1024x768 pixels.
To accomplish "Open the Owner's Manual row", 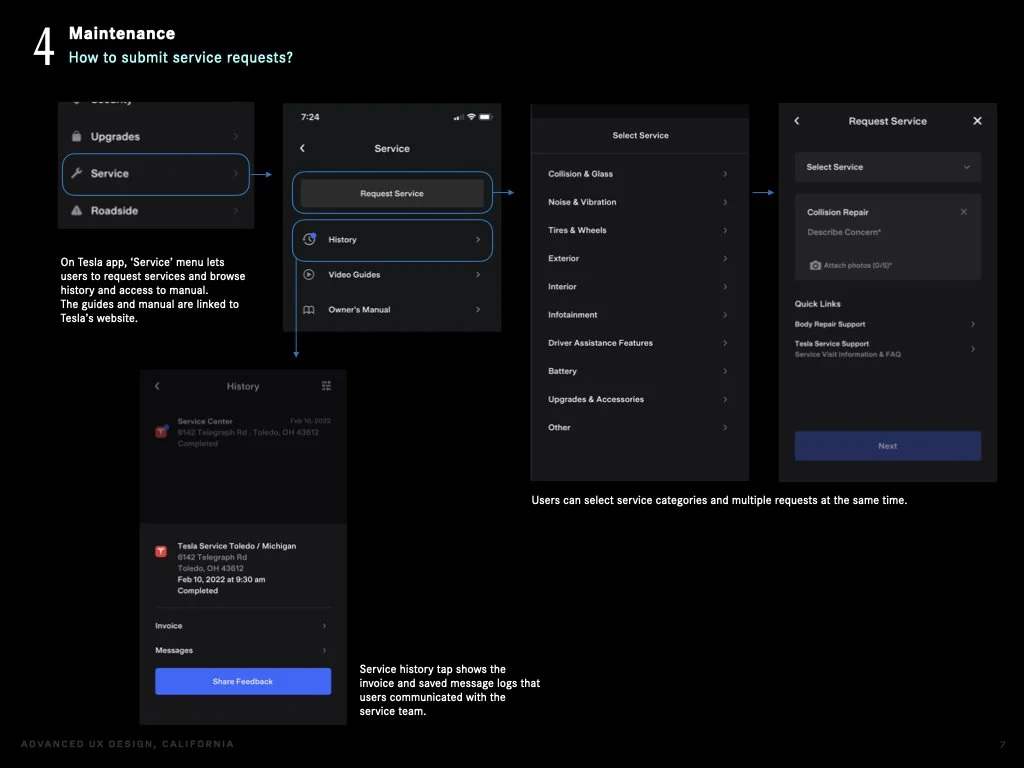I will coord(392,310).
